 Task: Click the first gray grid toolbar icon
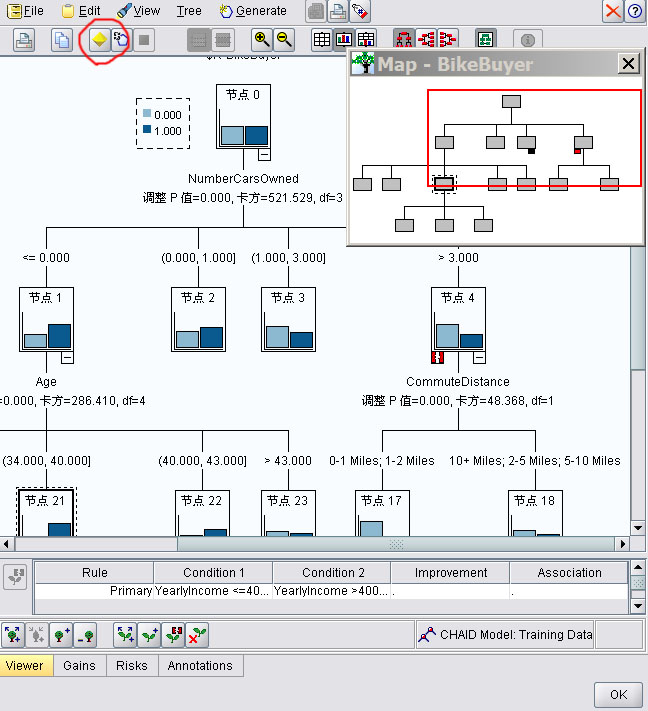coord(199,40)
